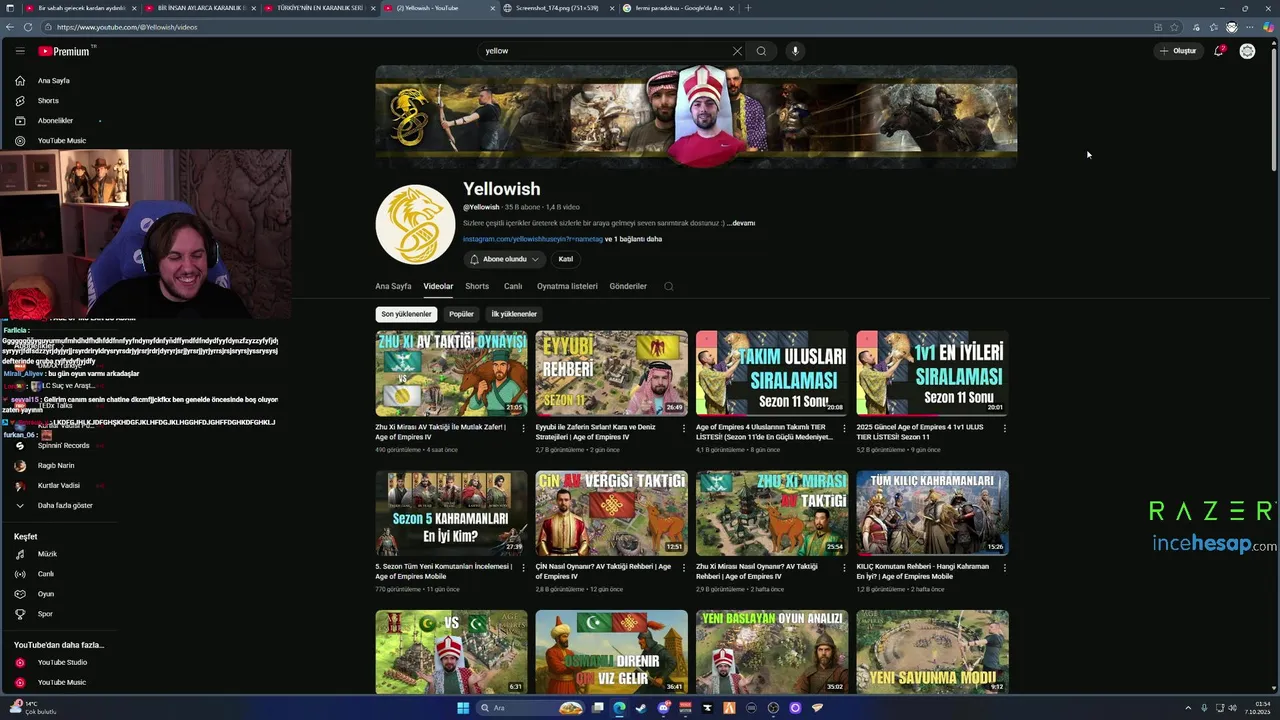Open Ragıb Narin subscription channel
This screenshot has width=1280, height=720.
pos(55,466)
